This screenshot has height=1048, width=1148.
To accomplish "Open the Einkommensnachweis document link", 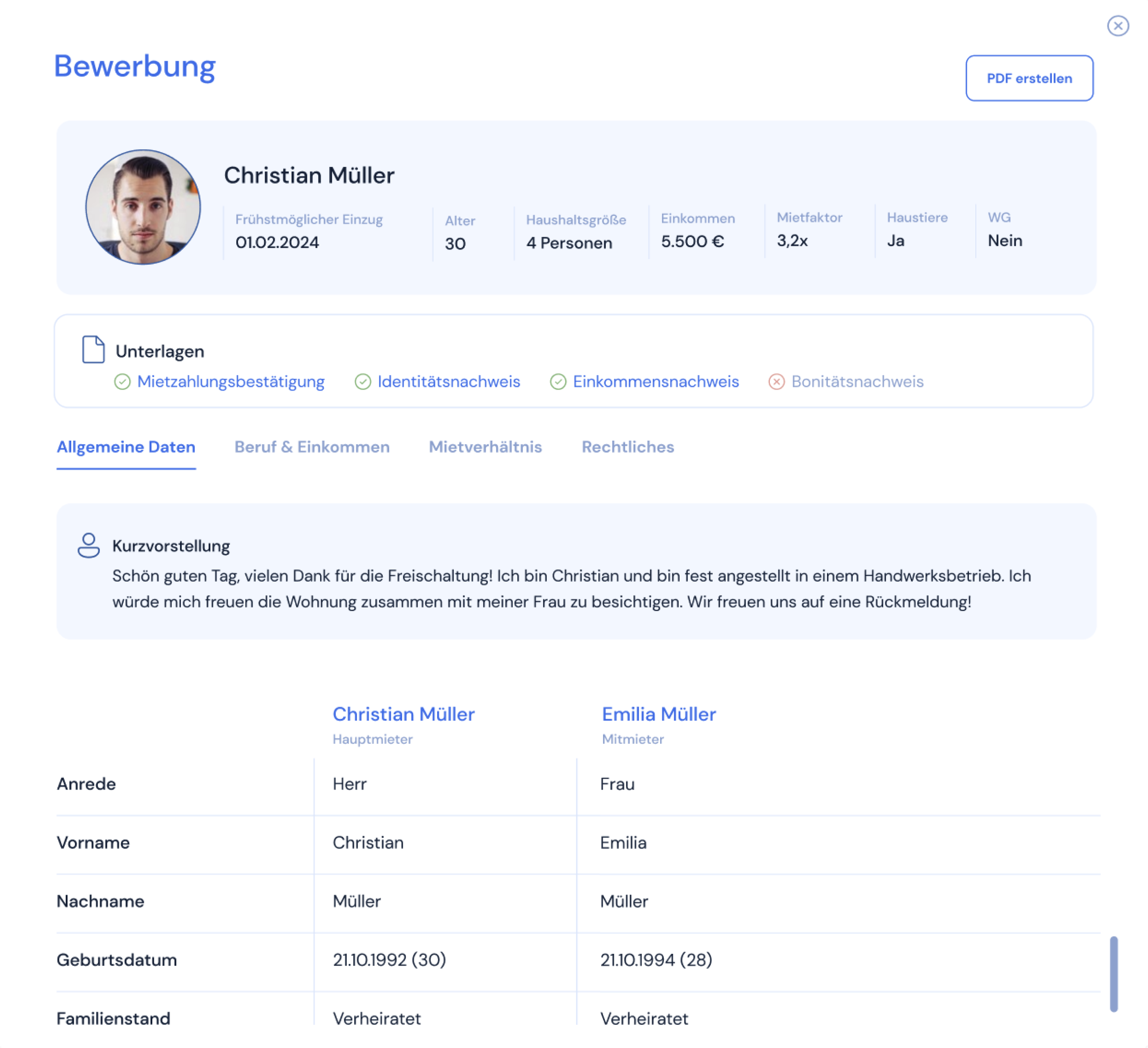I will [656, 381].
